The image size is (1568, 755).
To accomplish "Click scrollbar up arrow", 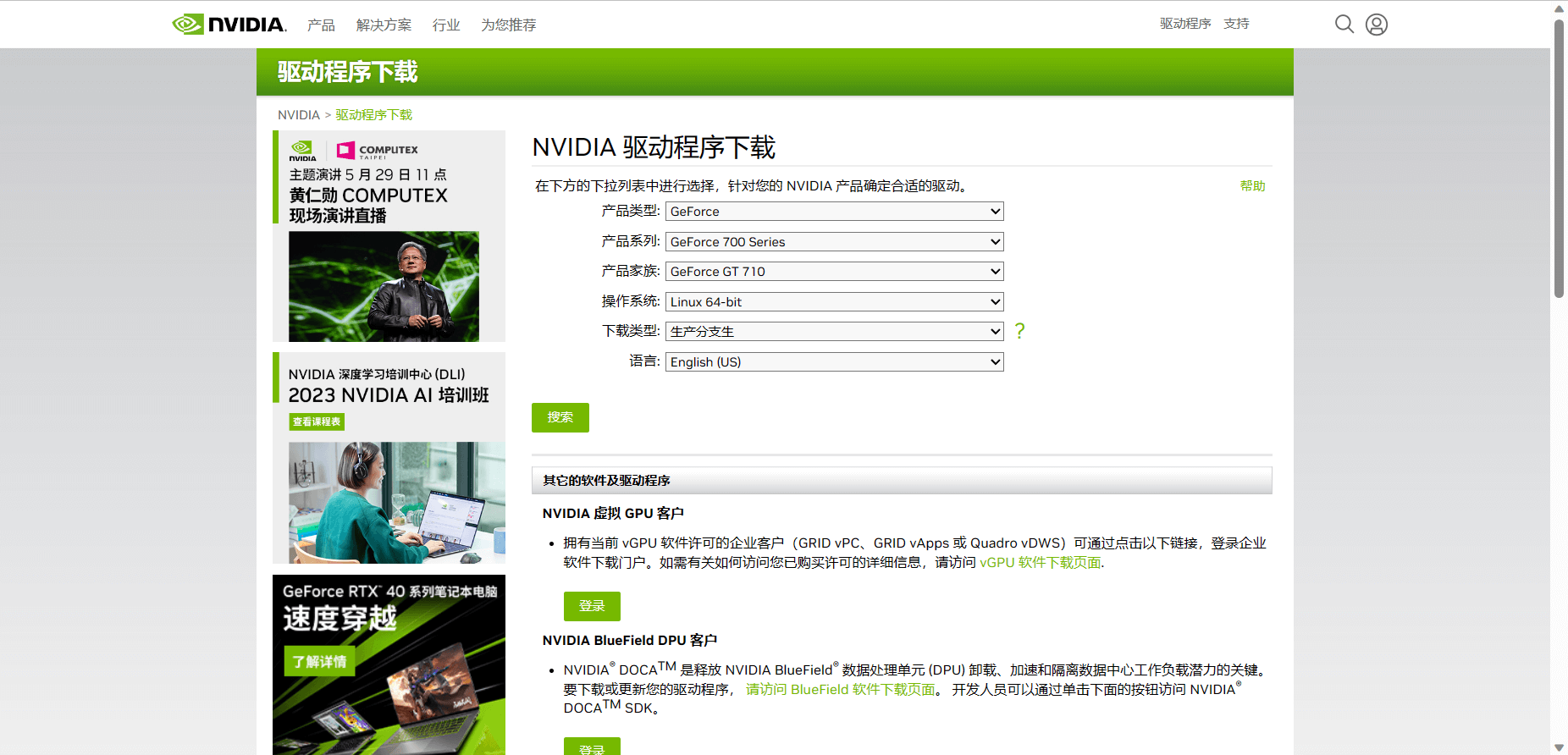I will [x=1559, y=8].
